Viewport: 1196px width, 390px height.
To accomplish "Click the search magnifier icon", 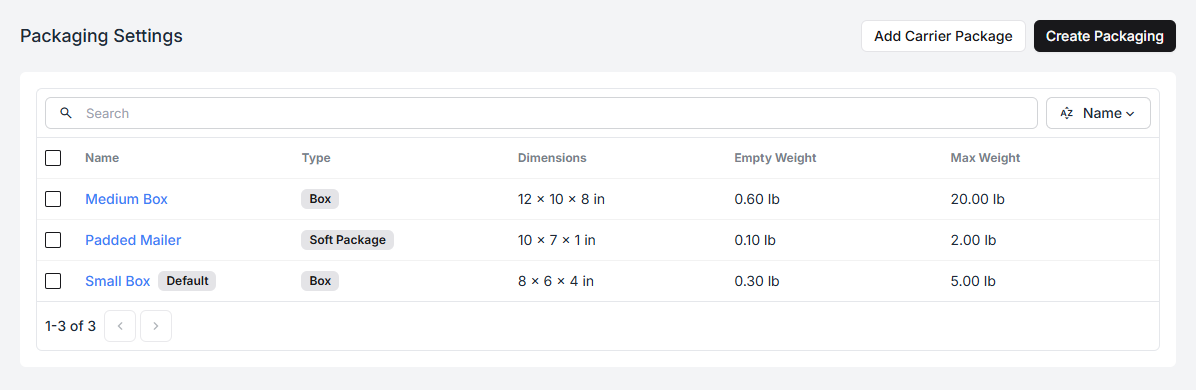I will click(66, 113).
